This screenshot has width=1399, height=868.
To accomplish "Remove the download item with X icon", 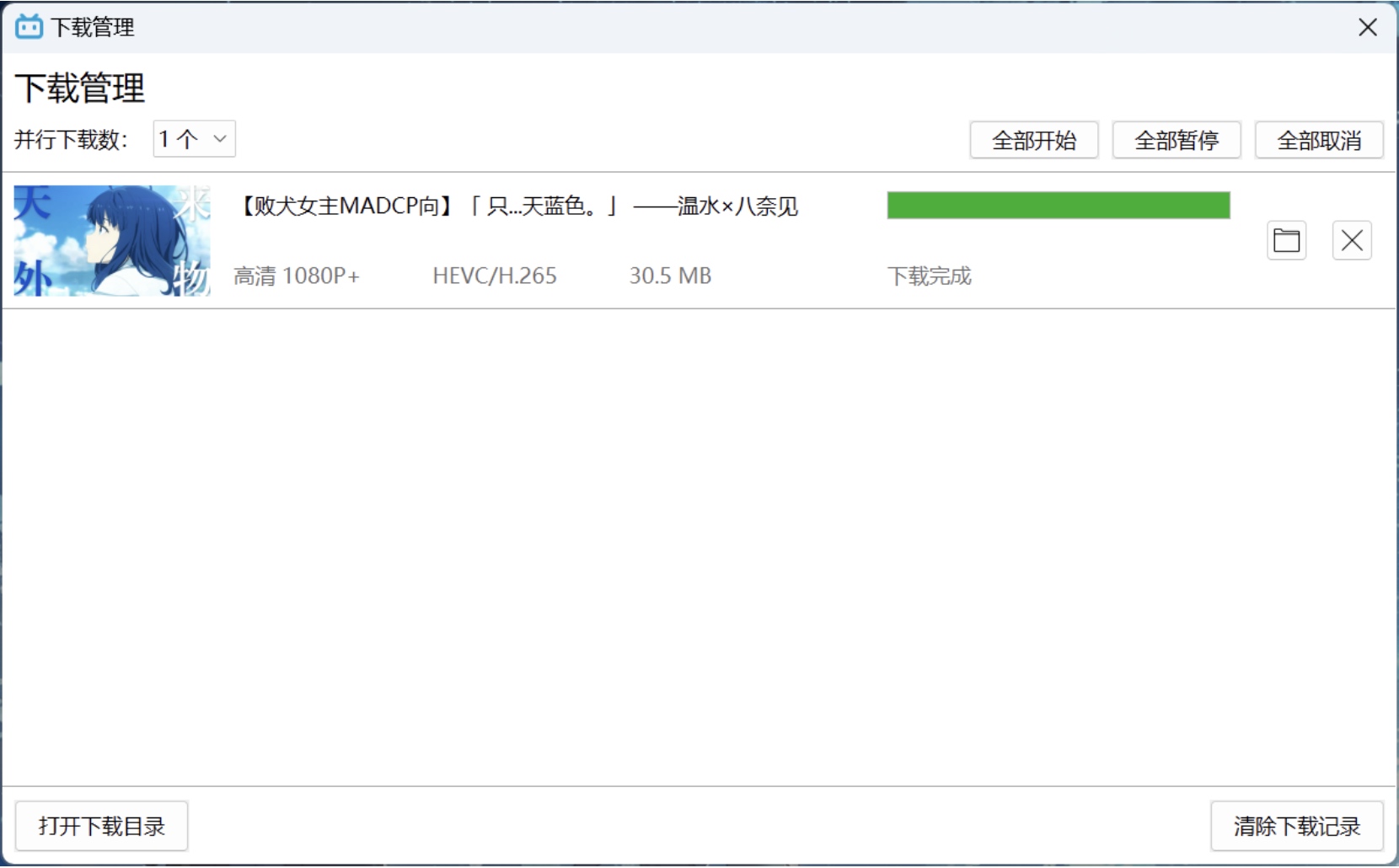I will point(1352,241).
